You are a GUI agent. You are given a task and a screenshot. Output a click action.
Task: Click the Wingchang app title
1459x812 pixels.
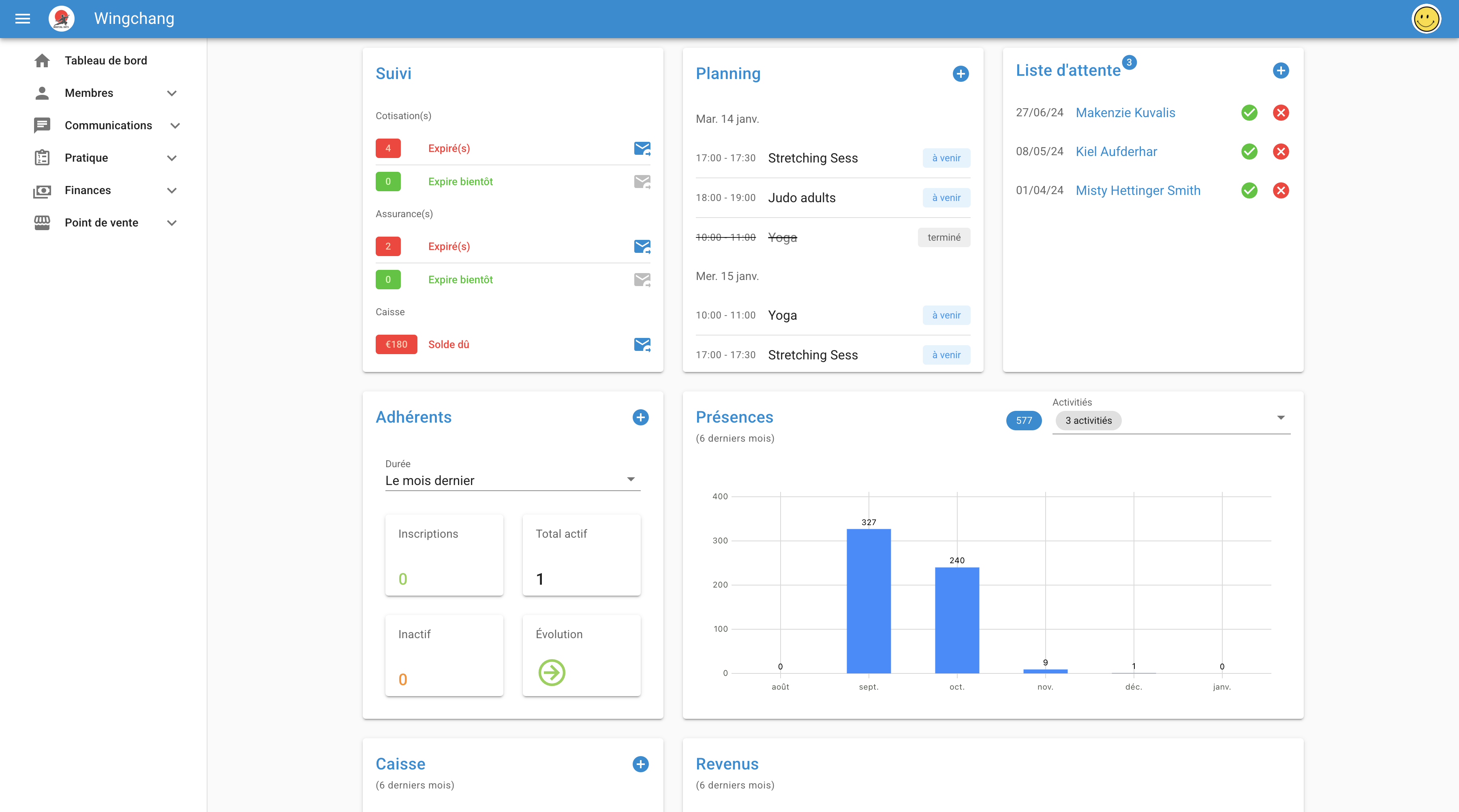click(x=134, y=19)
